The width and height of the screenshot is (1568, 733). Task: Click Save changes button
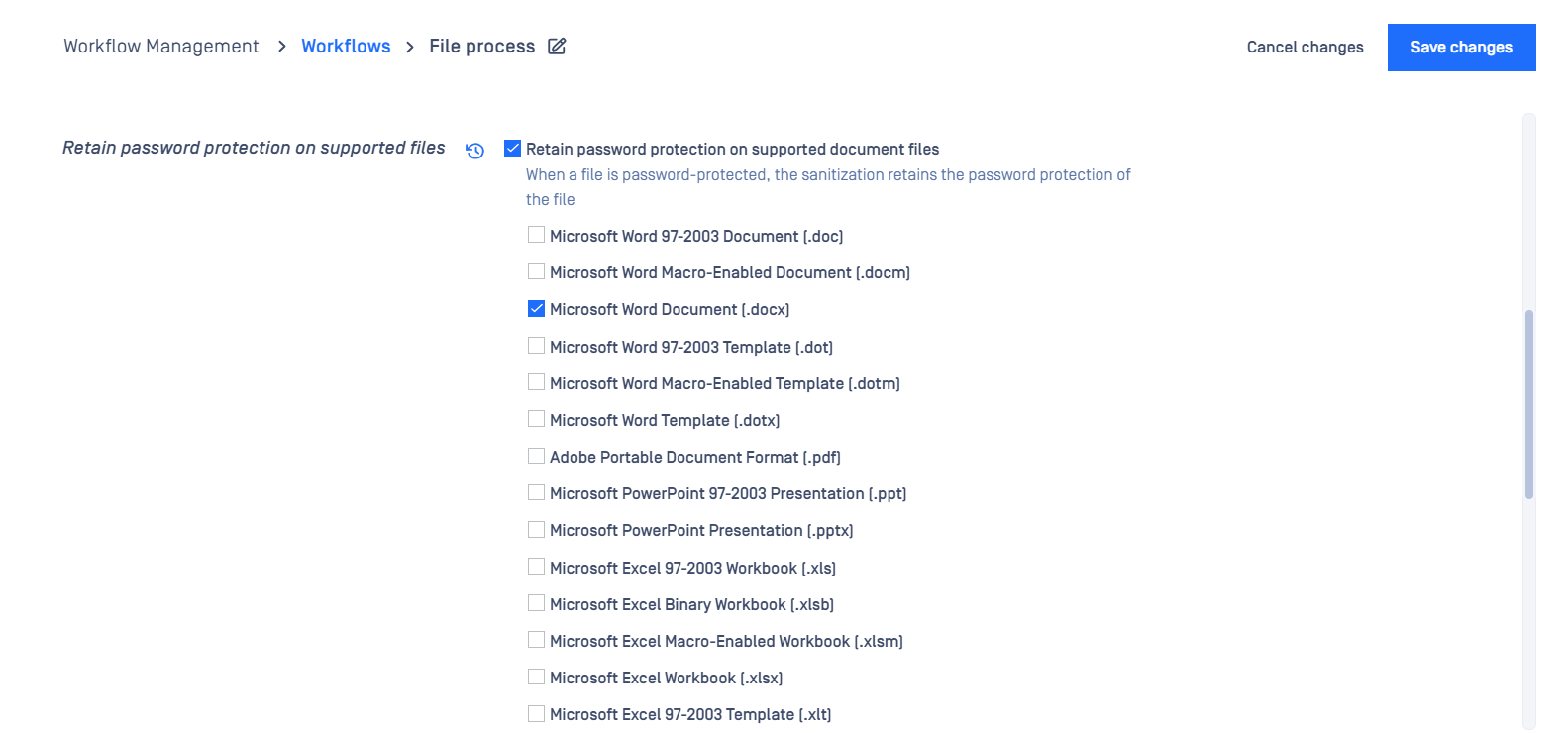coord(1461,48)
